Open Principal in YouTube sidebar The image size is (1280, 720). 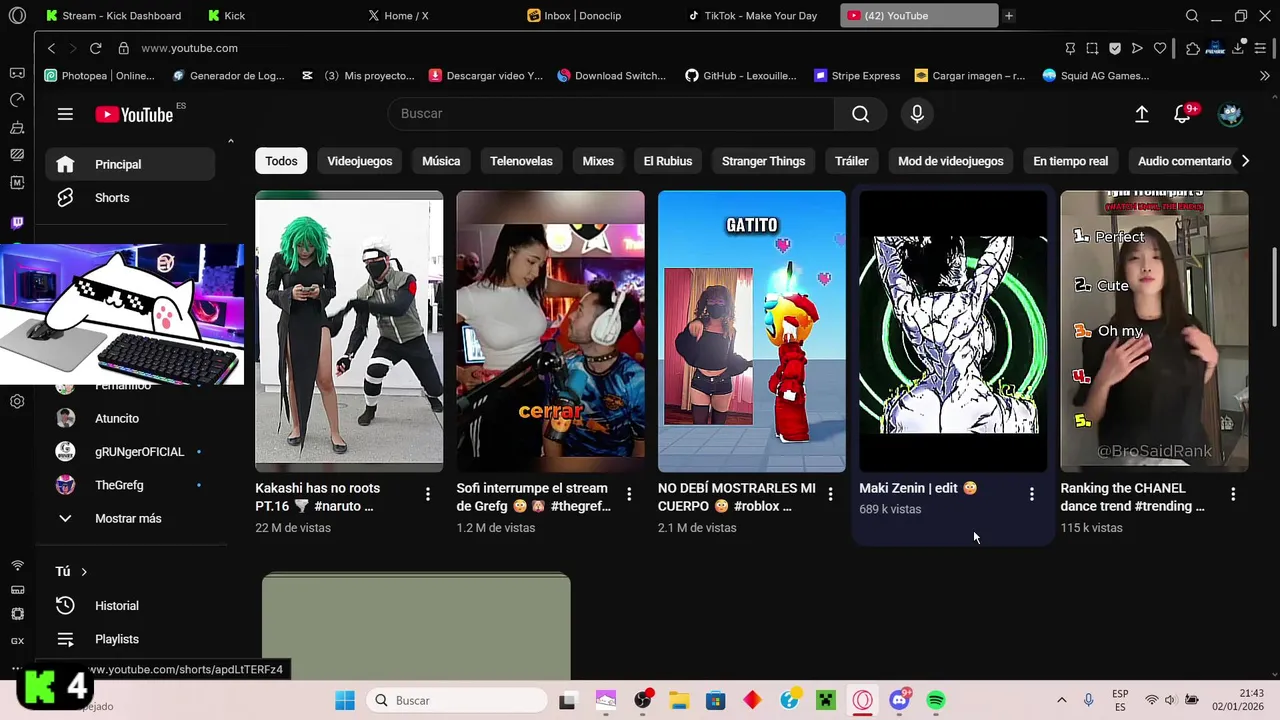pyautogui.click(x=130, y=164)
